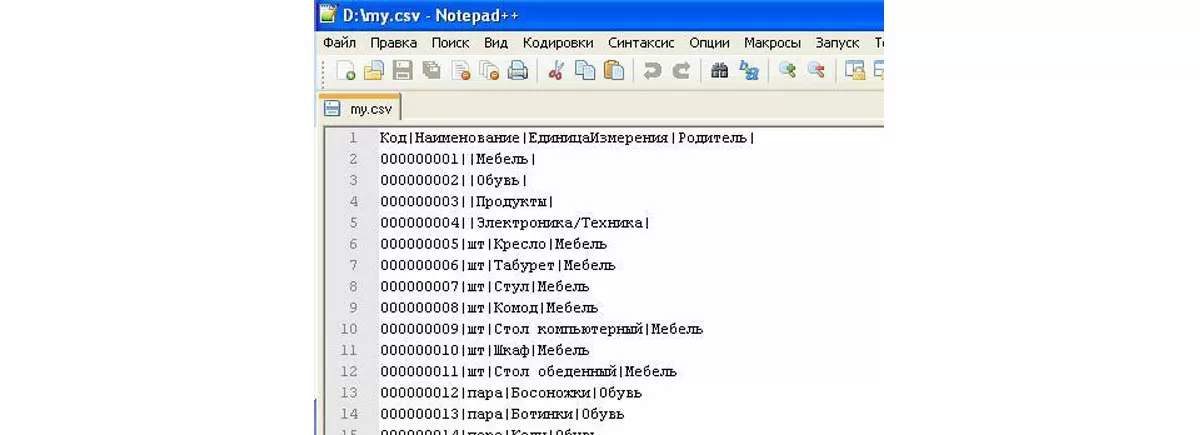Open the Replace dialog icon
The width and height of the screenshot is (1200, 435).
click(x=748, y=71)
